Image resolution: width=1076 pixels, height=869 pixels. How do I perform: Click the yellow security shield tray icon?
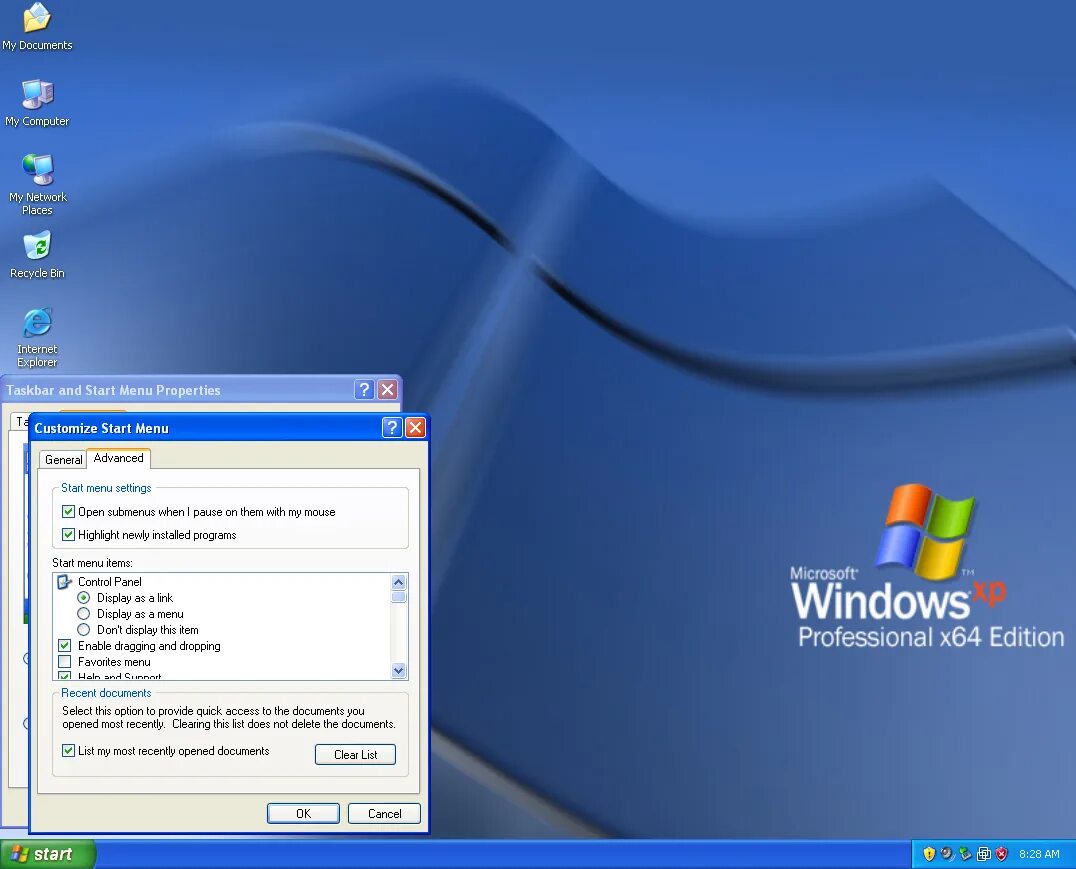pyautogui.click(x=929, y=854)
